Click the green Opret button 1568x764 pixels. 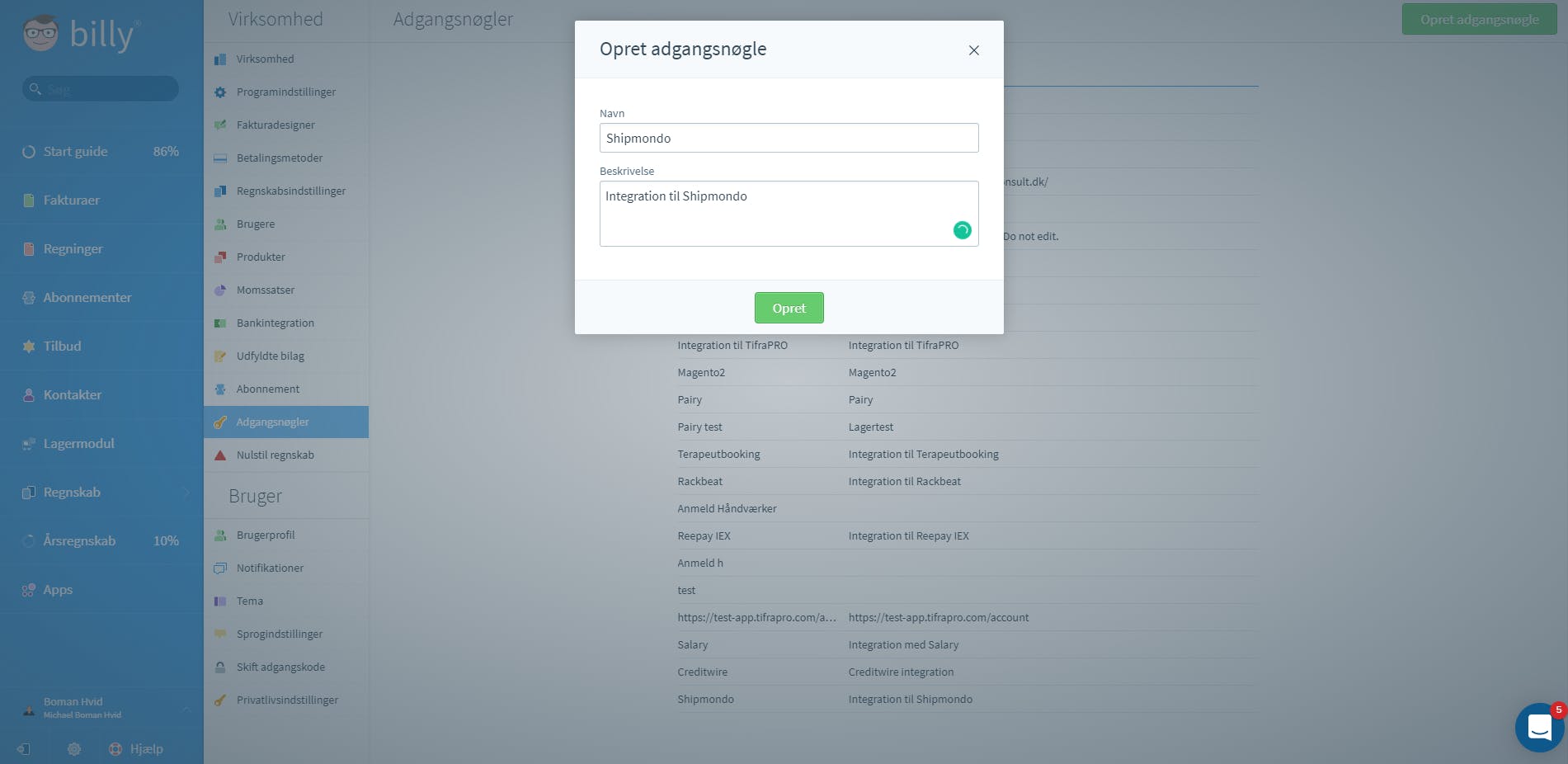789,308
